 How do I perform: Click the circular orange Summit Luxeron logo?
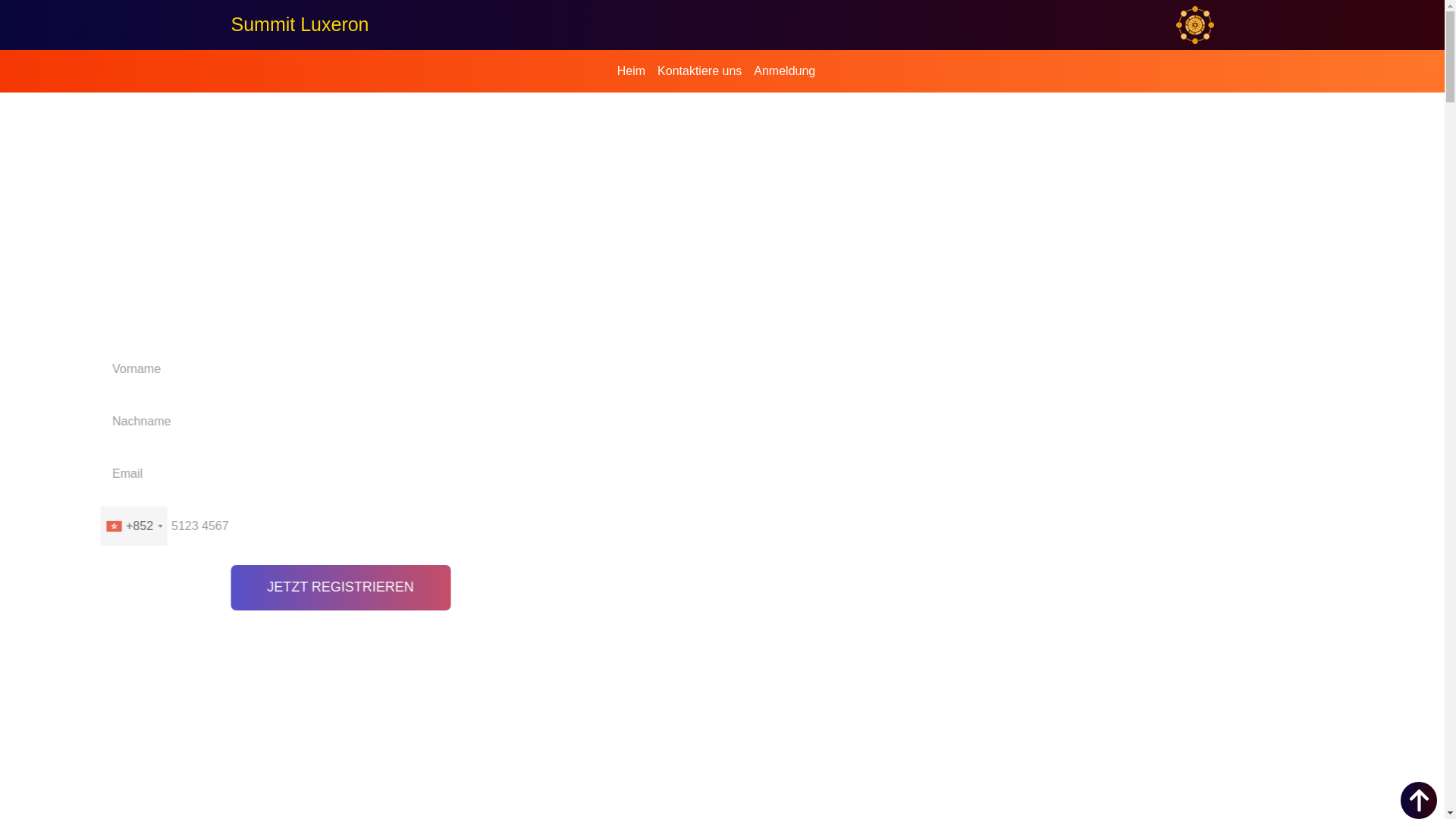(x=1194, y=25)
